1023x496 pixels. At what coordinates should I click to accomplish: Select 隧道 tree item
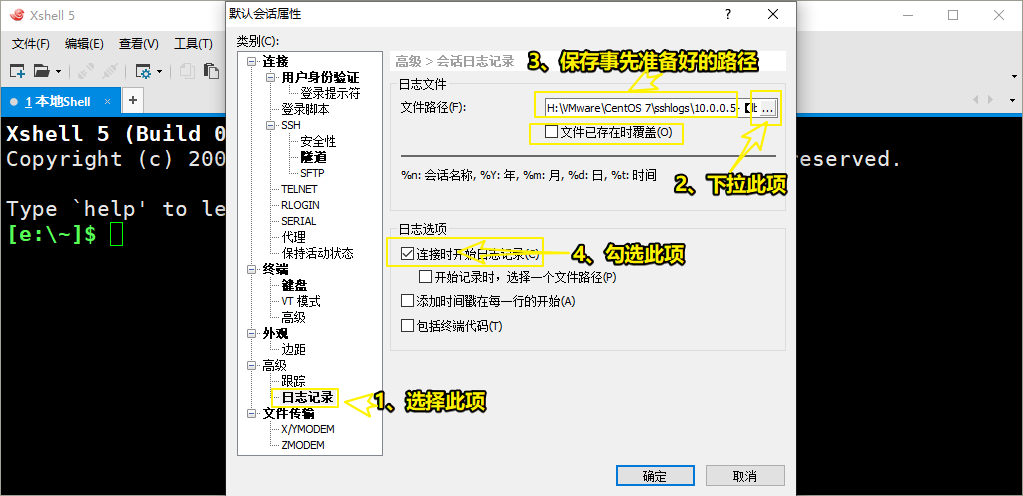tap(313, 157)
